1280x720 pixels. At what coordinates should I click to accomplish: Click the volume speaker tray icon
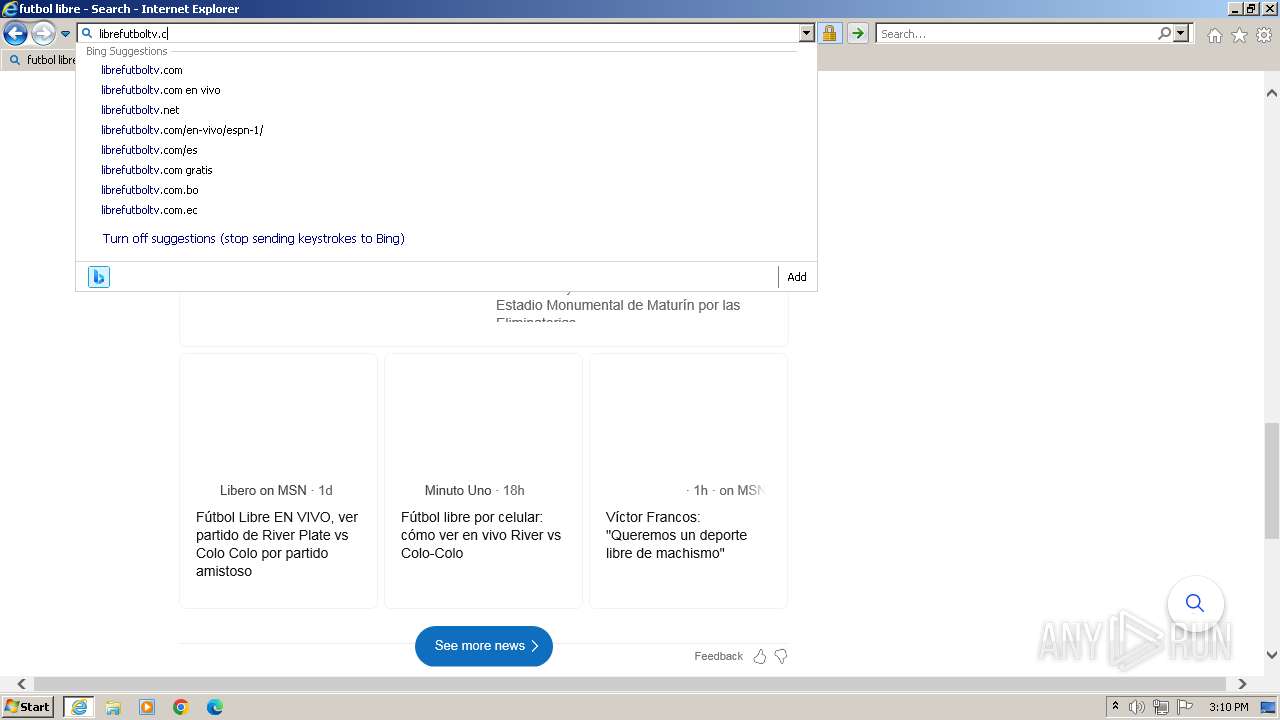[x=1137, y=707]
